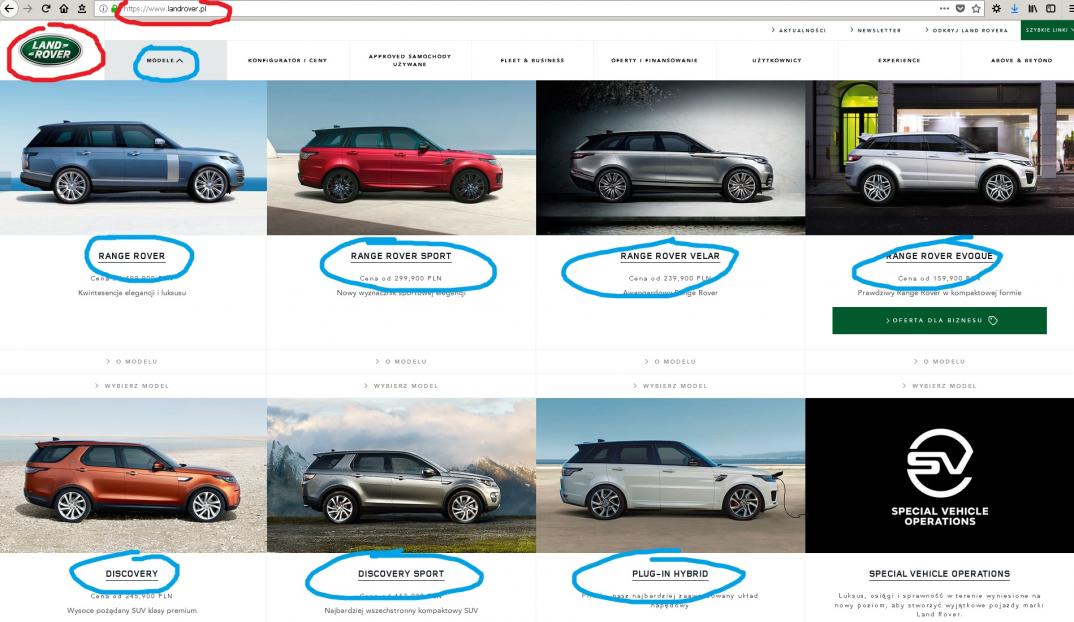This screenshot has height=622, width=1074.
Task: Click Wybierz Model under Range Rover Sport
Action: 401,386
